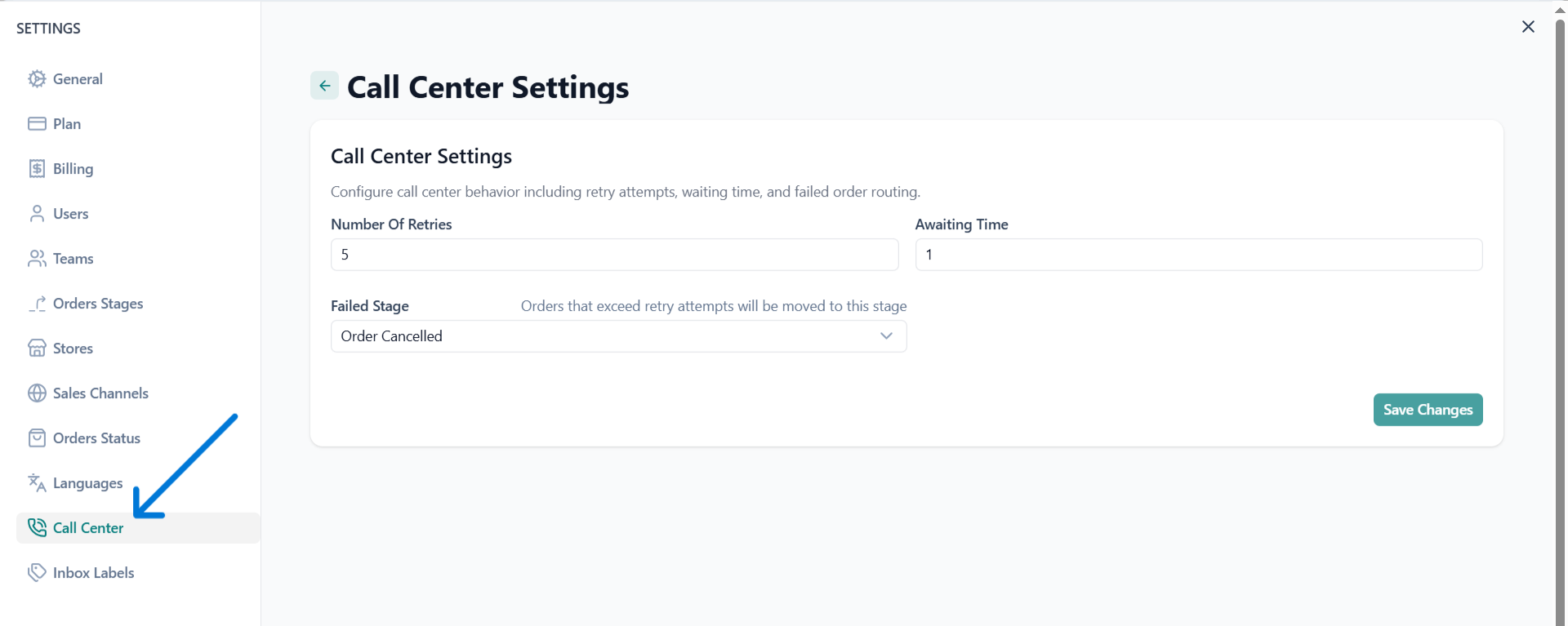The height and width of the screenshot is (626, 1568).
Task: Select Orders Status in sidebar
Action: pyautogui.click(x=96, y=438)
